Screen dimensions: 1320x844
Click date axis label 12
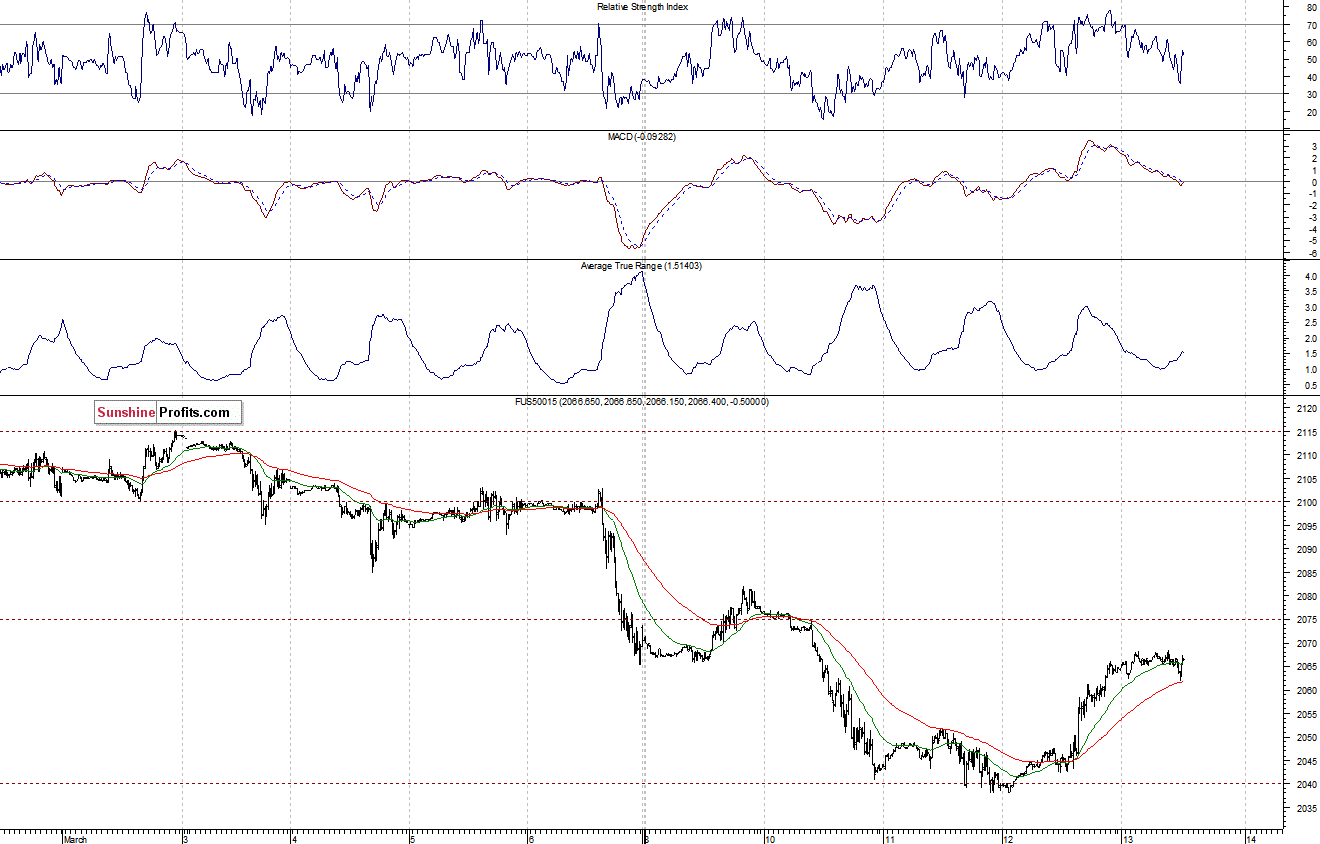[1007, 839]
